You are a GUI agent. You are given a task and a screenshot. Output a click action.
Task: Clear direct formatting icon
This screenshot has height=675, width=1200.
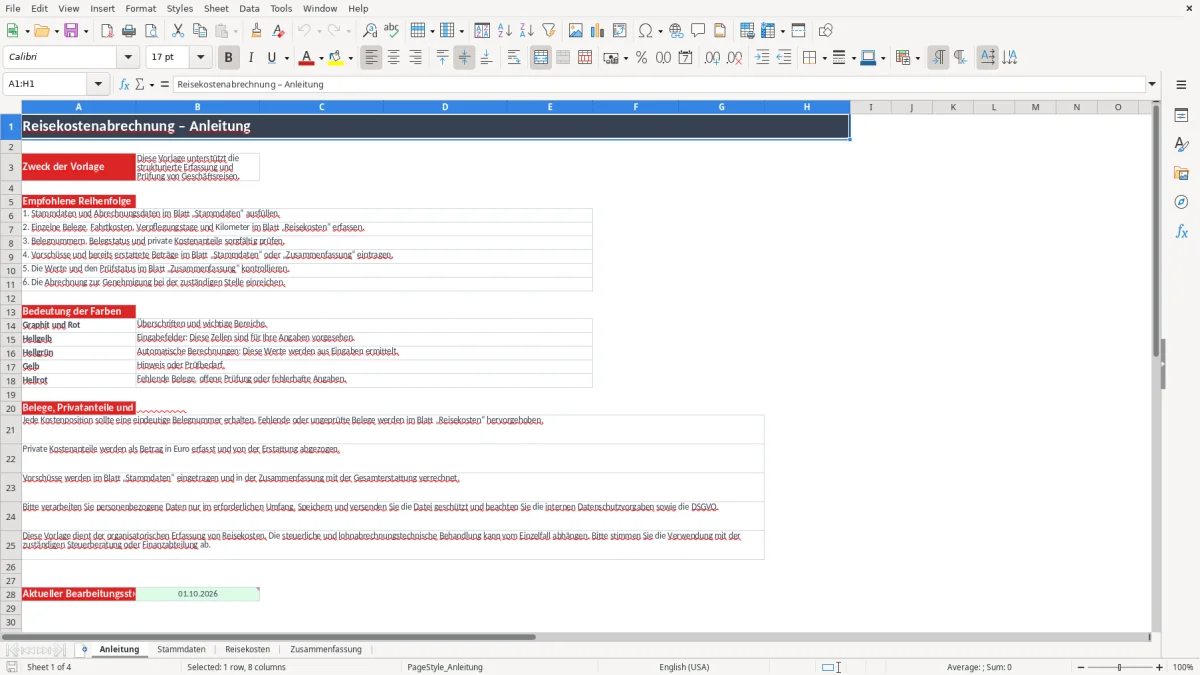pos(279,31)
